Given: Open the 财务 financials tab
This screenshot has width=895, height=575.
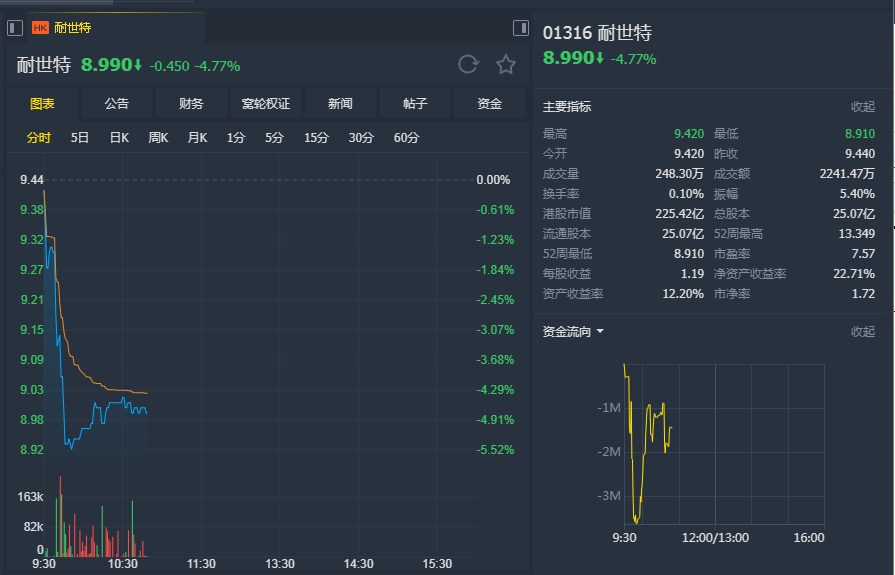Looking at the screenshot, I should coord(191,104).
